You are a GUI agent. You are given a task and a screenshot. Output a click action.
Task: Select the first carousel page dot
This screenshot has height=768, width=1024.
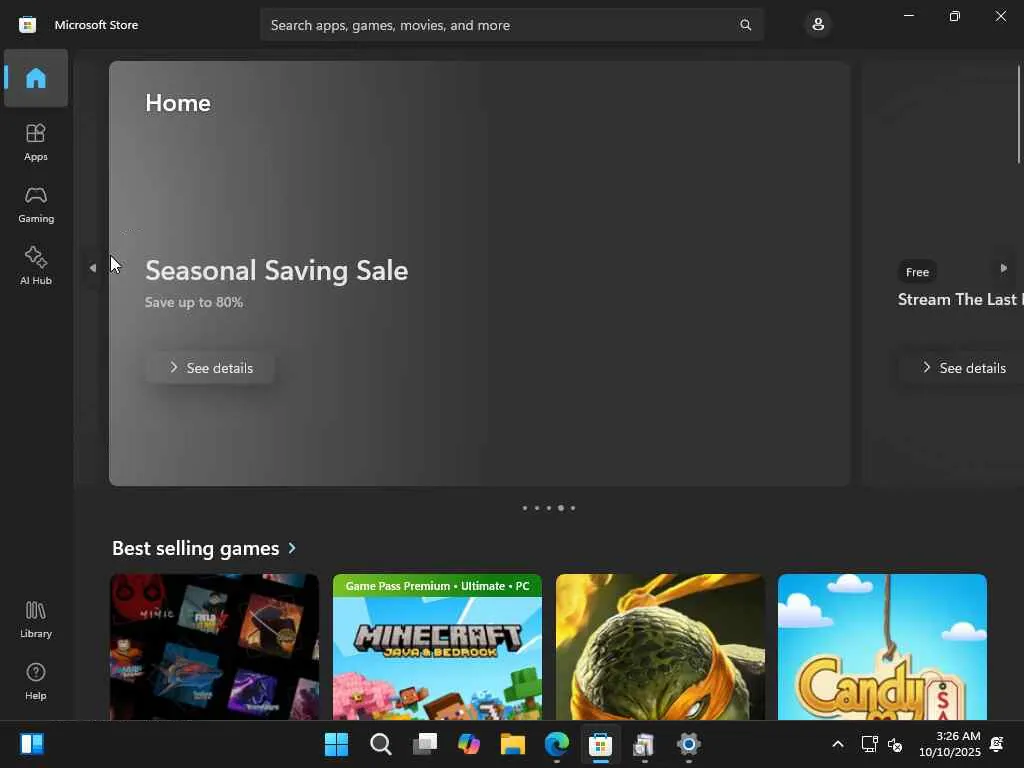[524, 508]
